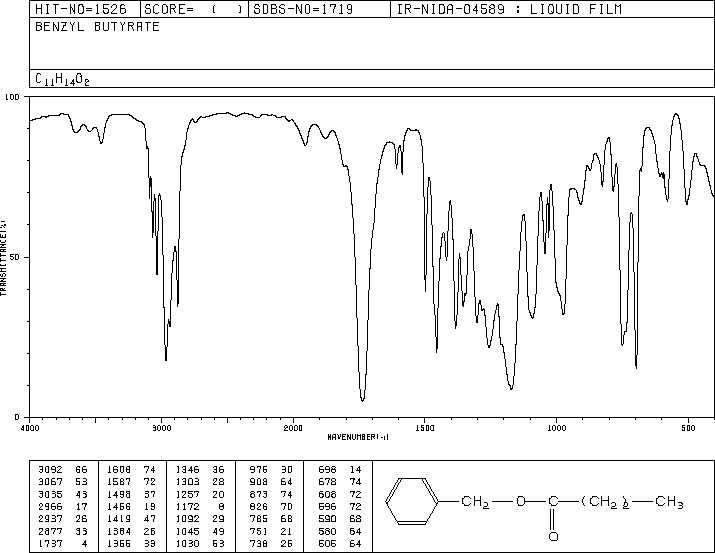Click the 506 peak entry

(340, 543)
